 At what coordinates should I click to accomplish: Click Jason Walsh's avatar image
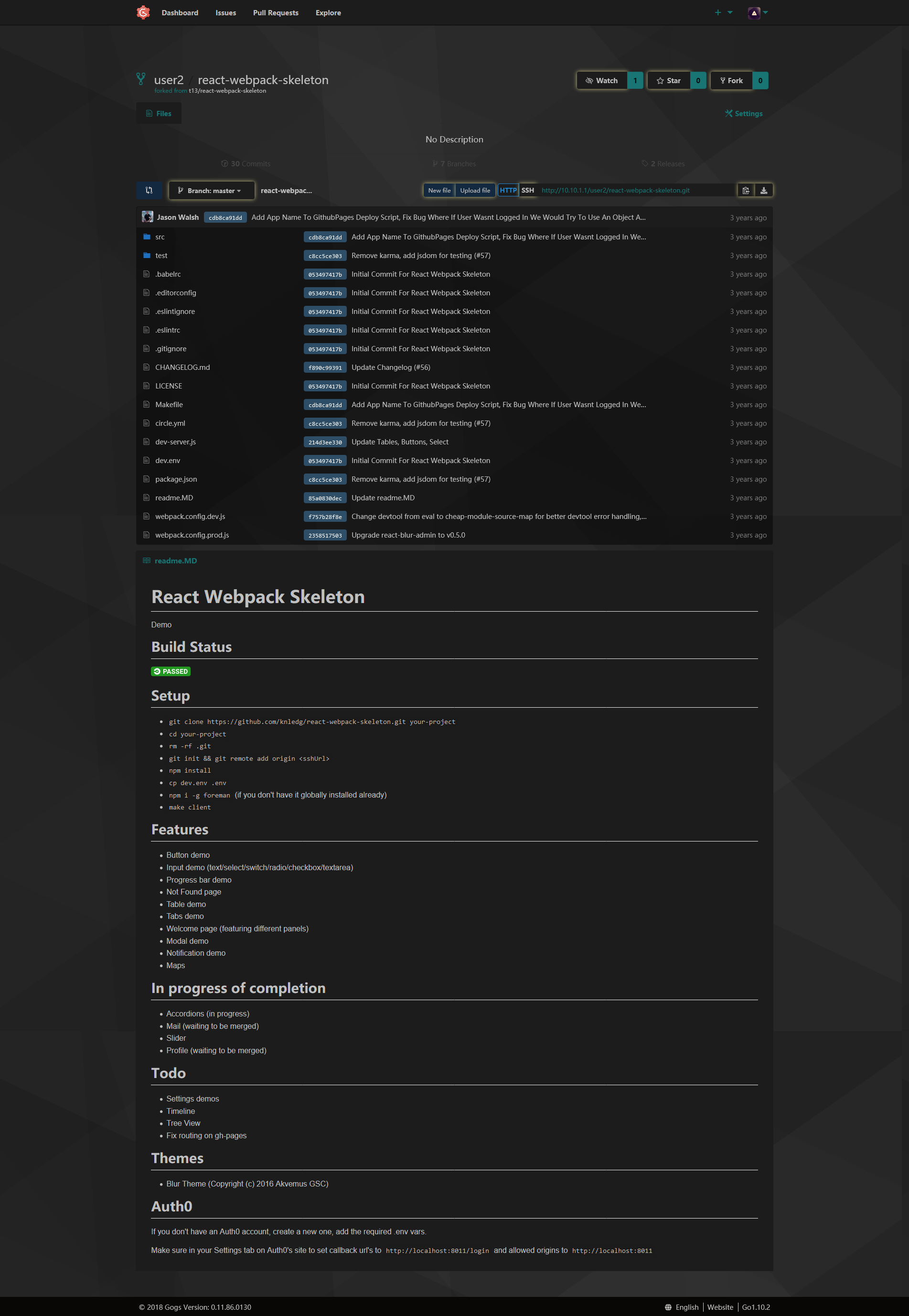point(148,217)
